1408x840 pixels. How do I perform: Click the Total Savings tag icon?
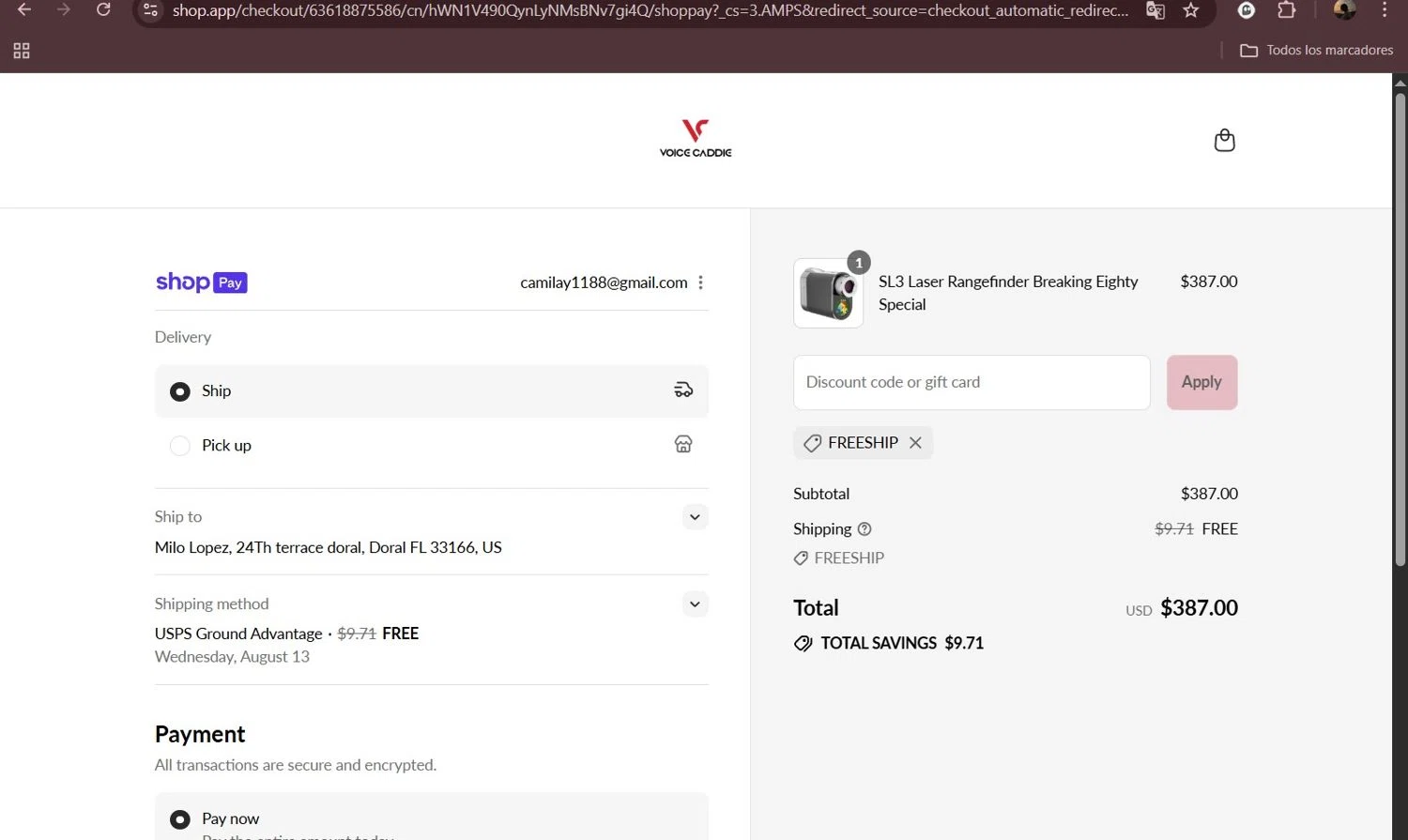(803, 644)
